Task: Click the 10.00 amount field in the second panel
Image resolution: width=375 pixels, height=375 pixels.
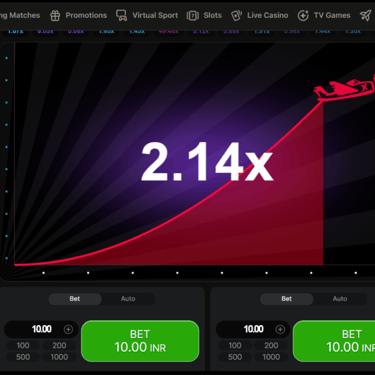Action: click(x=253, y=329)
